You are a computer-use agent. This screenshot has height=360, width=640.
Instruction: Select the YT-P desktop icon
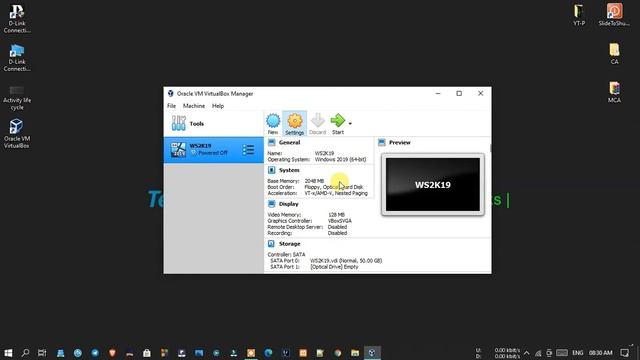click(579, 16)
